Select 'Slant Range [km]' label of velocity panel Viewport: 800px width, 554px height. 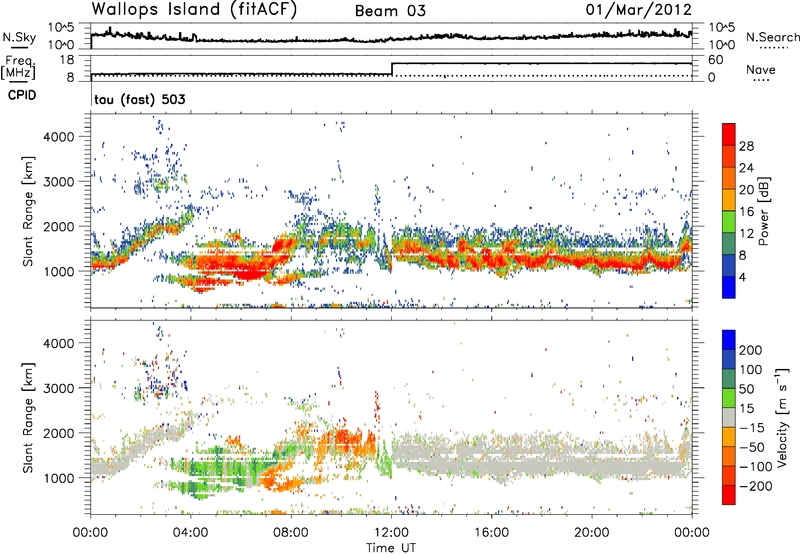click(x=28, y=418)
